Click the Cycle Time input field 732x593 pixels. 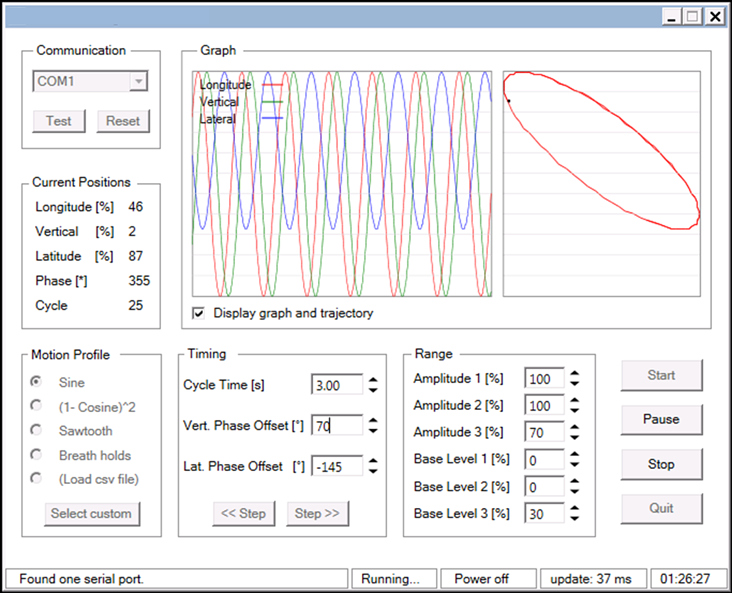(335, 385)
